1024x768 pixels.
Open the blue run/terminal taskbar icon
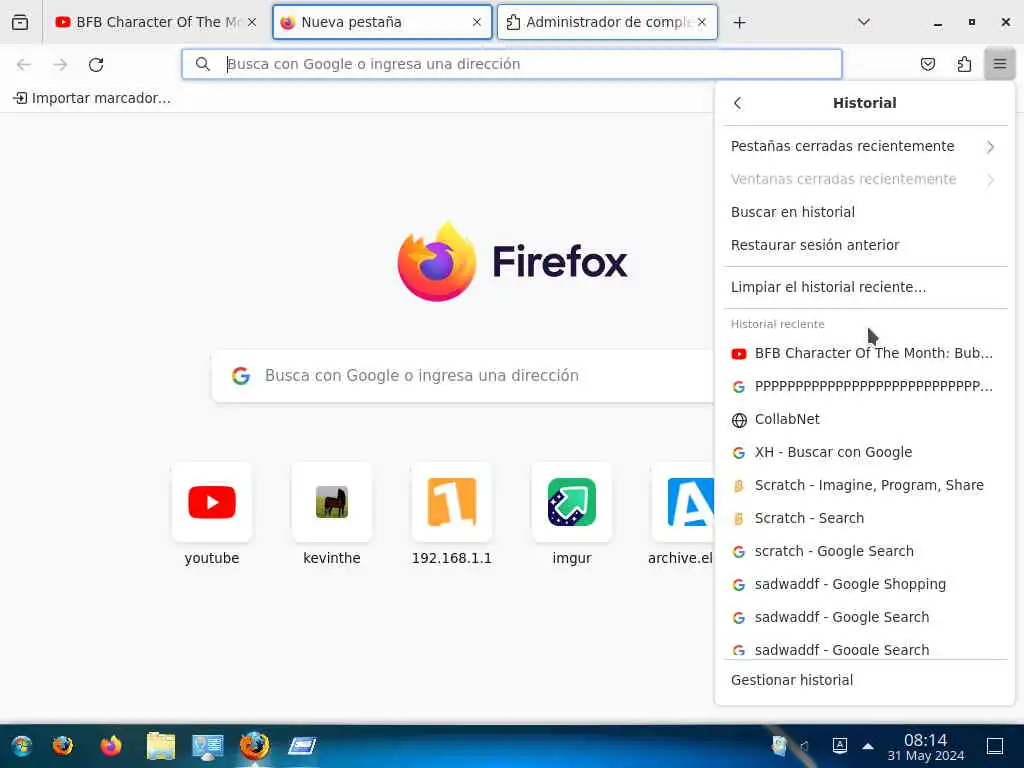click(x=302, y=746)
